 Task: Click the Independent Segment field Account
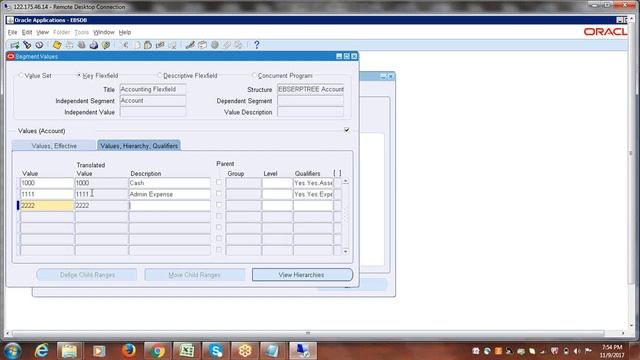pyautogui.click(x=153, y=100)
